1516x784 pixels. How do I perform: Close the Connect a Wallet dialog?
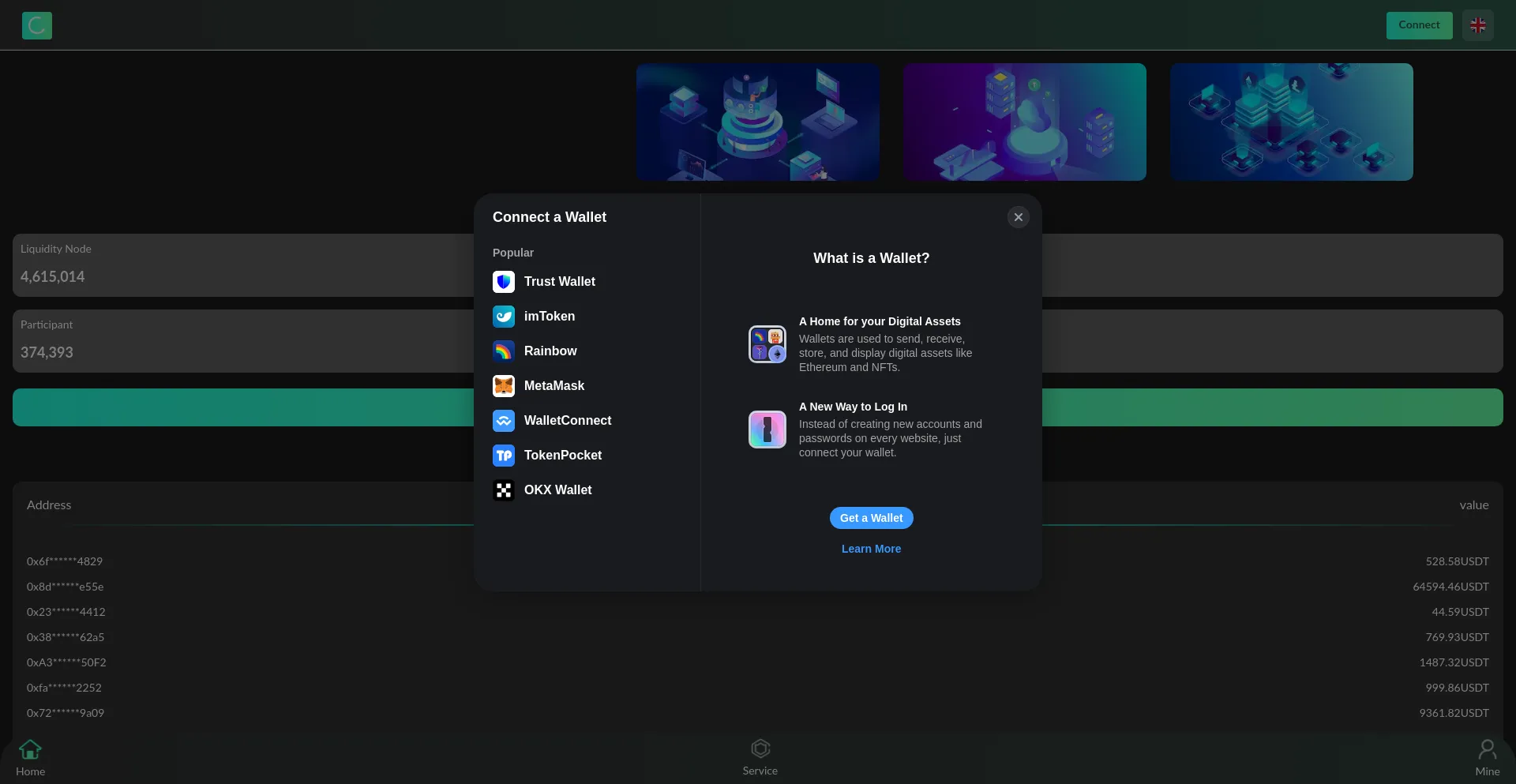coord(1019,217)
